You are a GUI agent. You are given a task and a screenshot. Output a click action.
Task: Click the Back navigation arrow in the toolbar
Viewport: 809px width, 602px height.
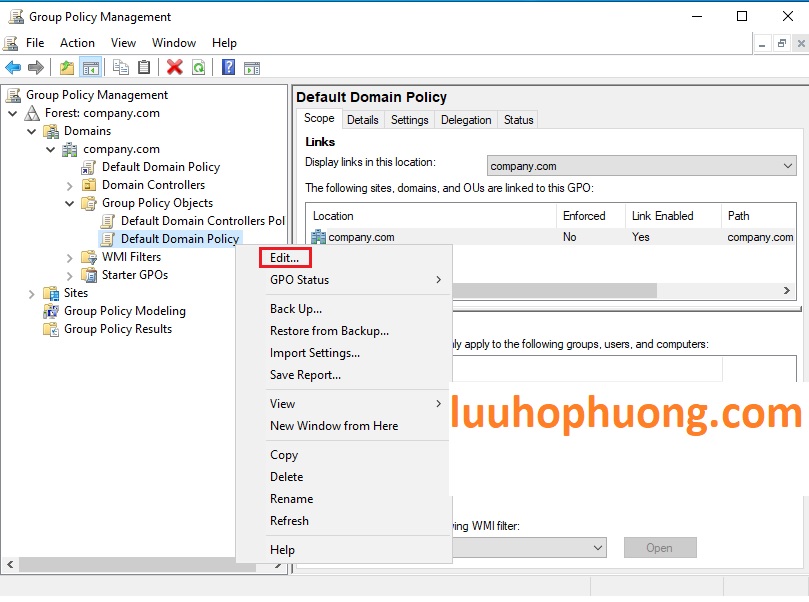point(13,67)
